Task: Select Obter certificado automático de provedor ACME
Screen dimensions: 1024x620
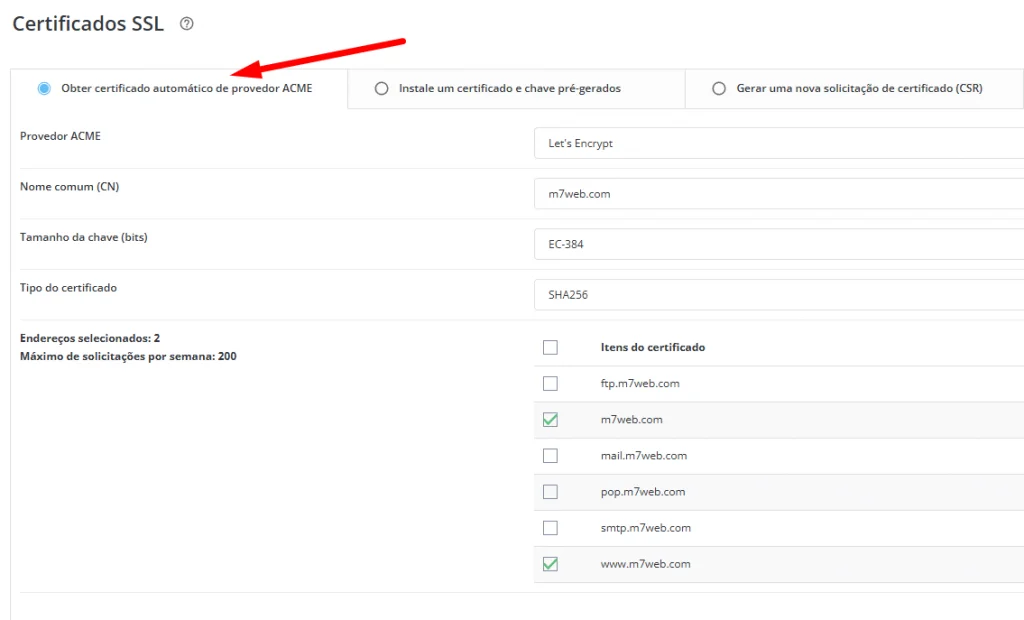Action: pos(44,88)
